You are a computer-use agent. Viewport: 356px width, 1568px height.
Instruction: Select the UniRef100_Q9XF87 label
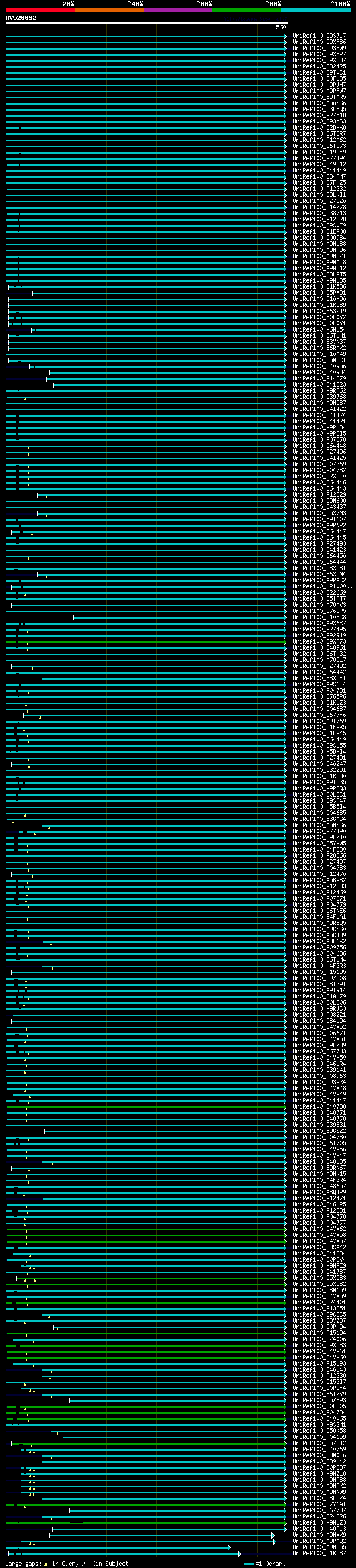(x=319, y=60)
